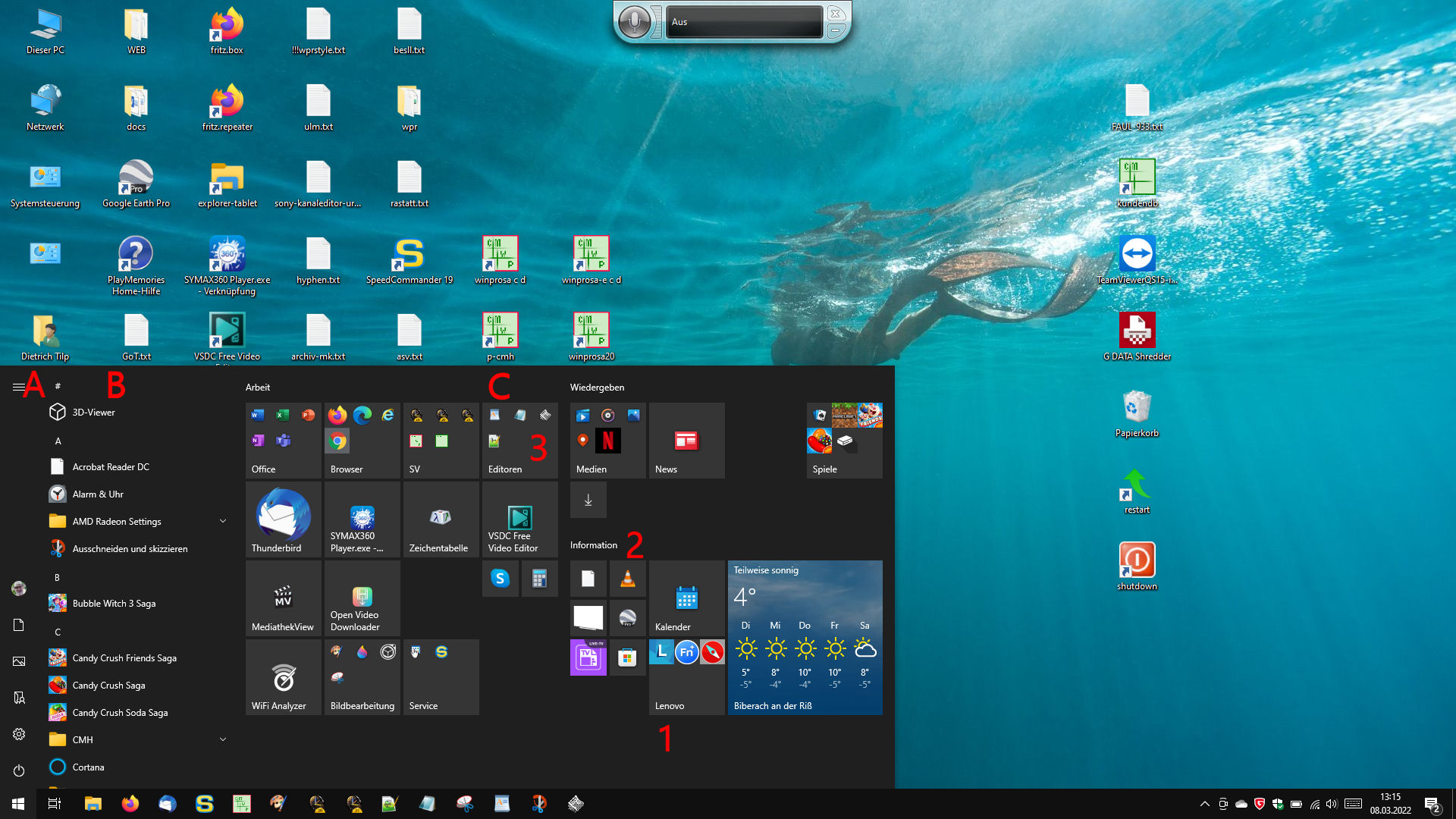The width and height of the screenshot is (1456, 819).
Task: Open the Microsoft Store small tile
Action: pyautogui.click(x=627, y=657)
